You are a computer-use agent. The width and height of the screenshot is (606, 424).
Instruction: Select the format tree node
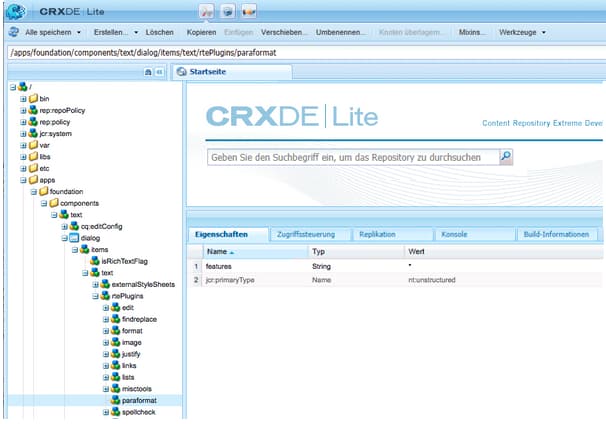pos(132,331)
